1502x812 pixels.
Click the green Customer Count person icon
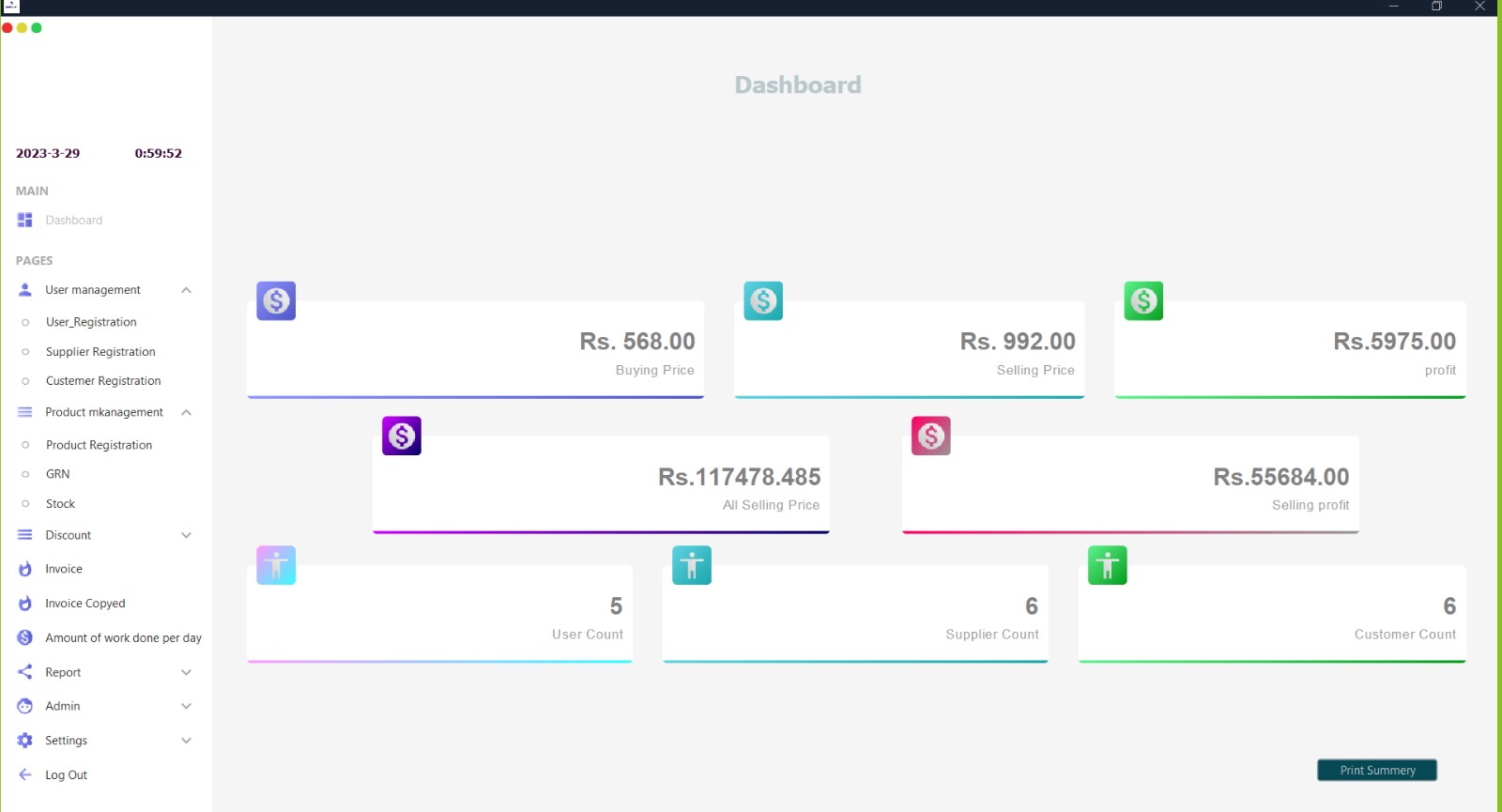[x=1107, y=565]
